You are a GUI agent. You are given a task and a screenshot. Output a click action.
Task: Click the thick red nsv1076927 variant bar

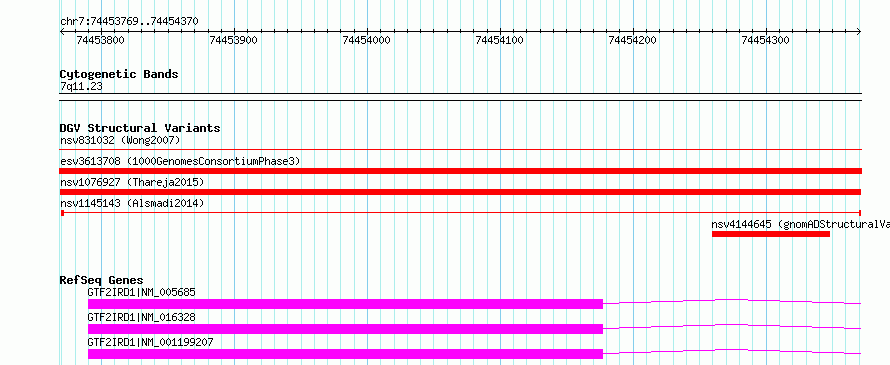[460, 192]
